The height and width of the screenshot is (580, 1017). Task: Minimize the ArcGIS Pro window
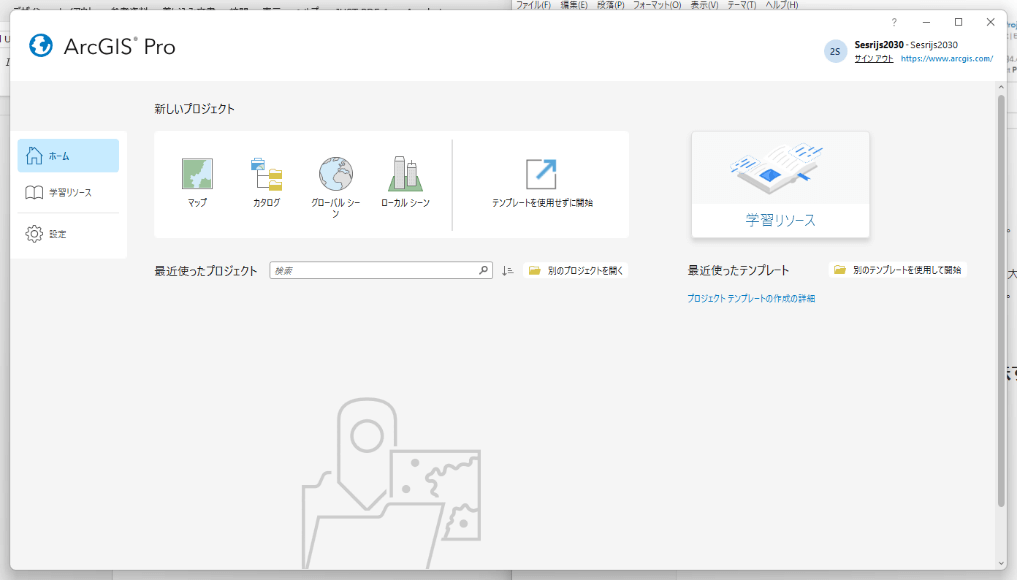pyautogui.click(x=926, y=22)
